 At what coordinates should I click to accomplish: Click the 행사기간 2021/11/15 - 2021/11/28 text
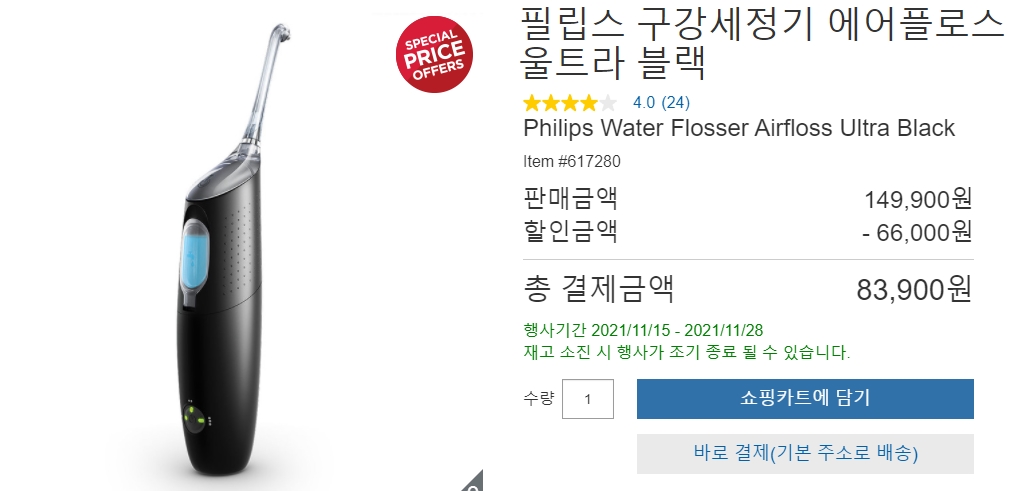643,331
